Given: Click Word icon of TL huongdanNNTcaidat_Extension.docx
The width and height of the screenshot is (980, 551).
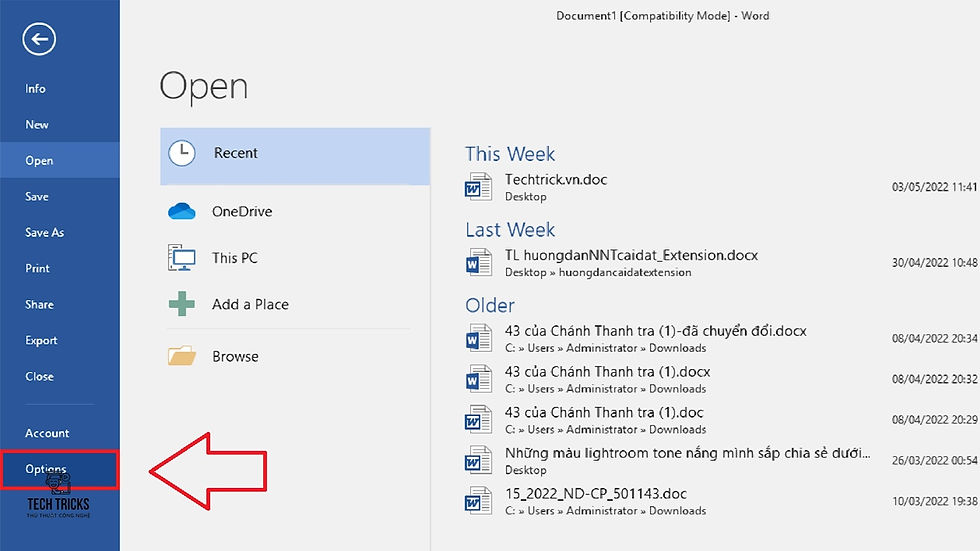Looking at the screenshot, I should [478, 263].
